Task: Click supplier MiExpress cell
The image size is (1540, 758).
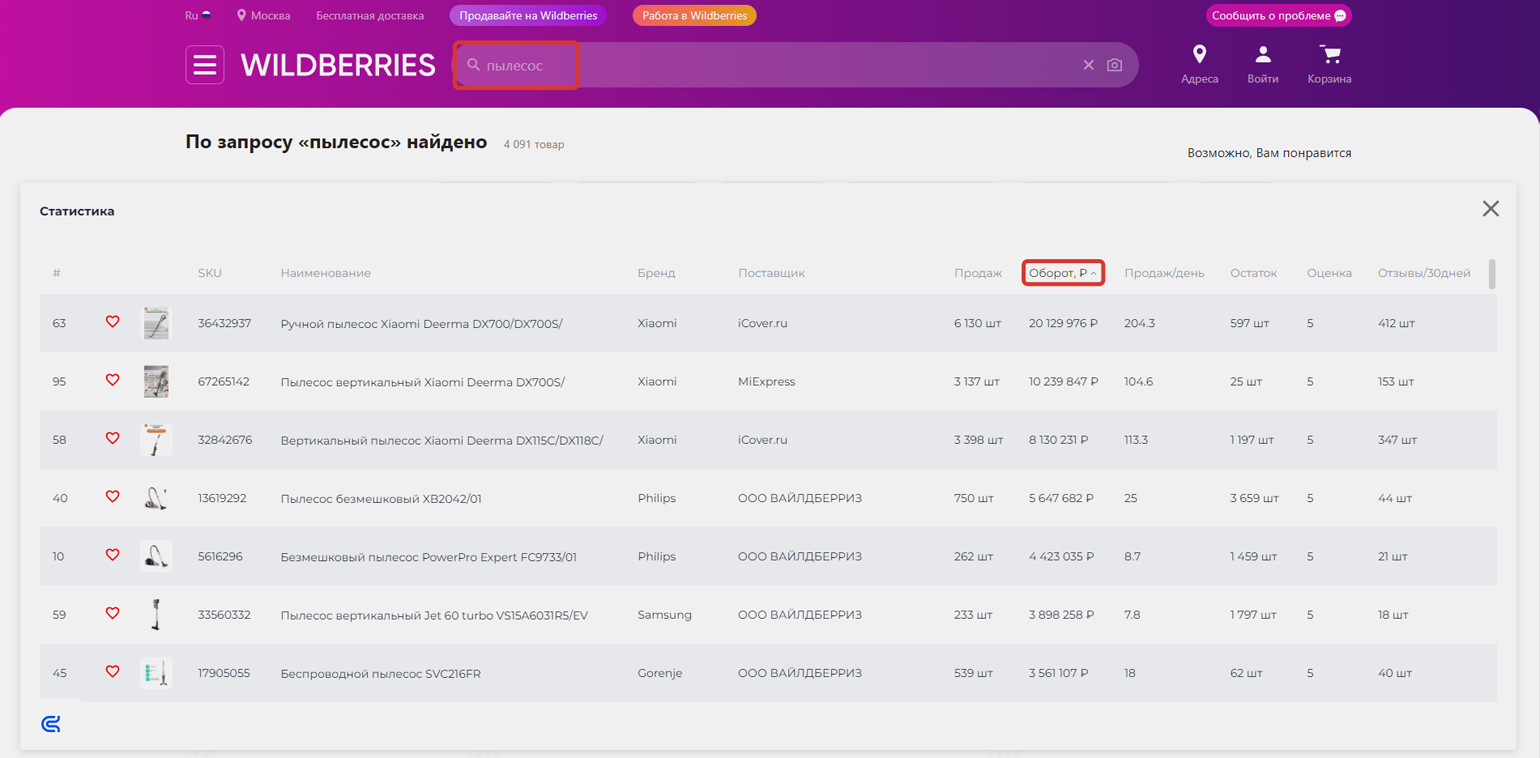Action: (767, 381)
